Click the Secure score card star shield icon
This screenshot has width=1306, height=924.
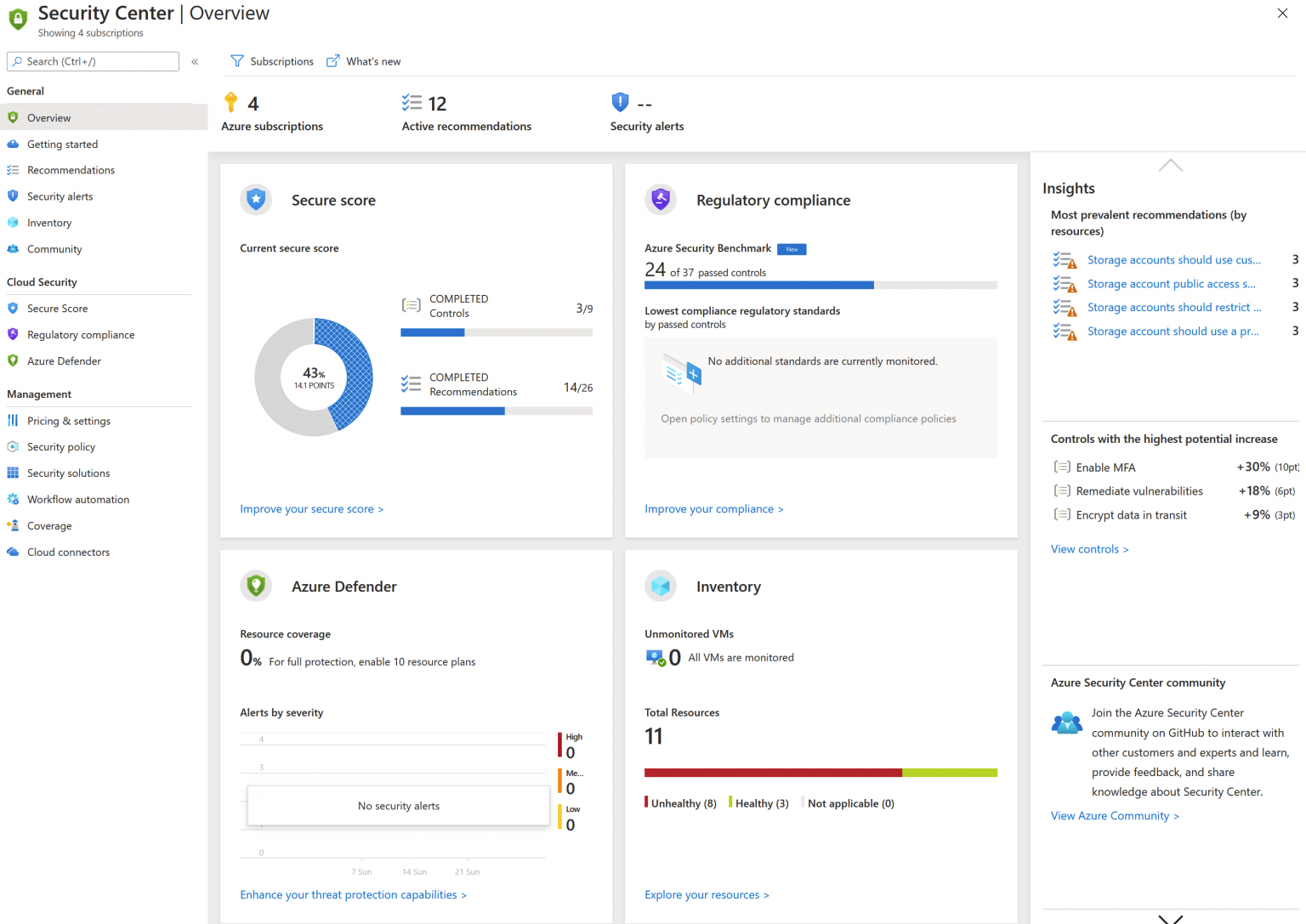tap(256, 200)
